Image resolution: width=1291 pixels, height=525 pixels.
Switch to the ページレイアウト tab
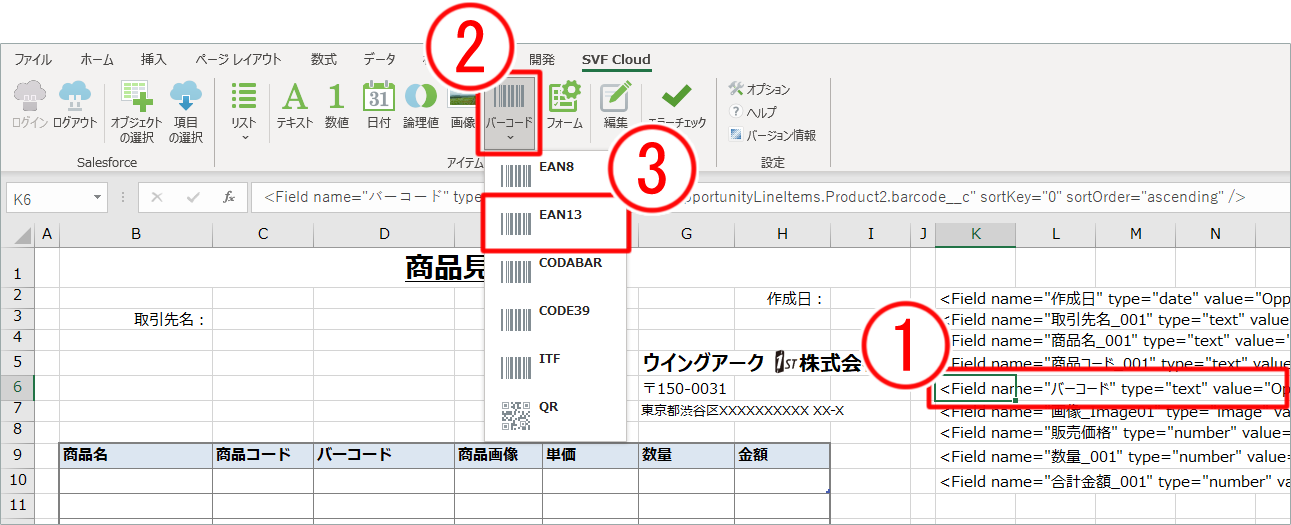238,59
